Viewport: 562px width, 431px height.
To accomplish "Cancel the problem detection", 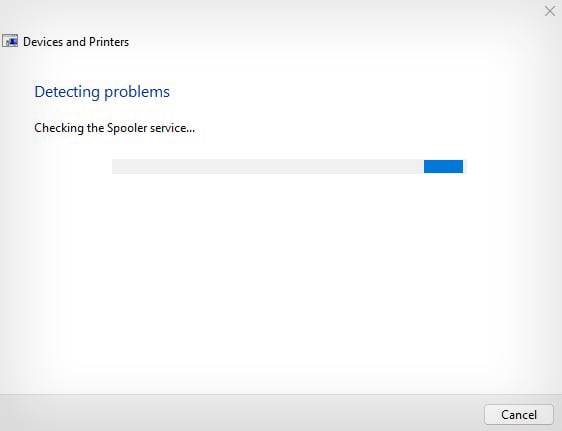I will click(x=519, y=415).
